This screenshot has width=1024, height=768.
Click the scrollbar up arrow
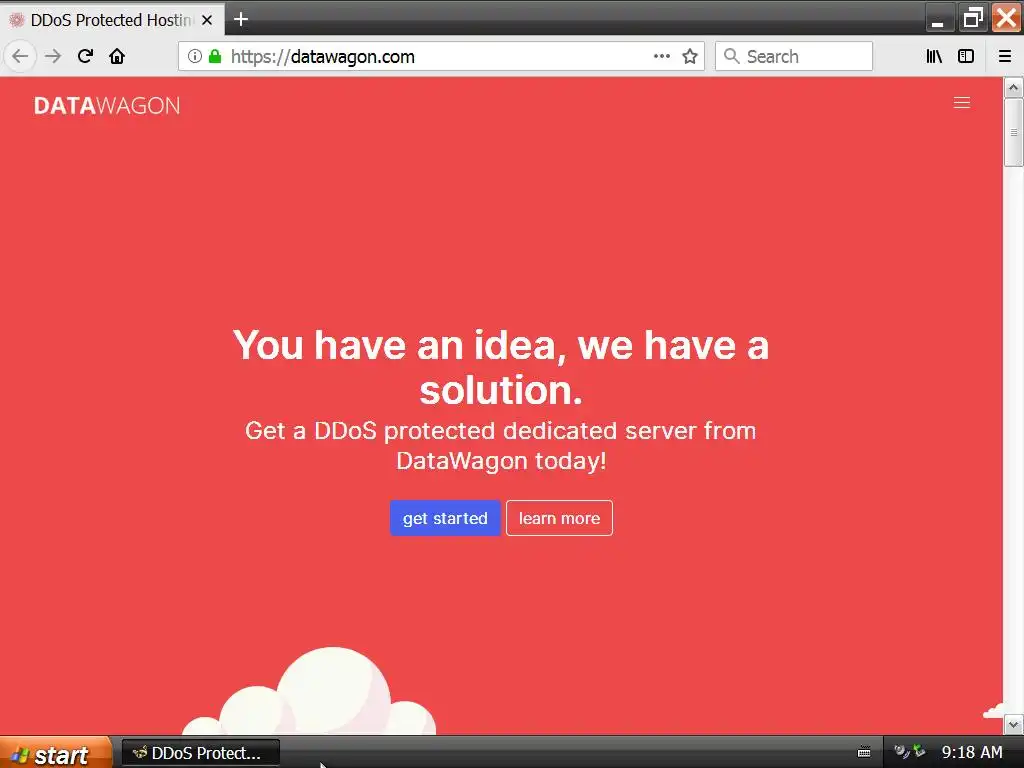pyautogui.click(x=1013, y=87)
